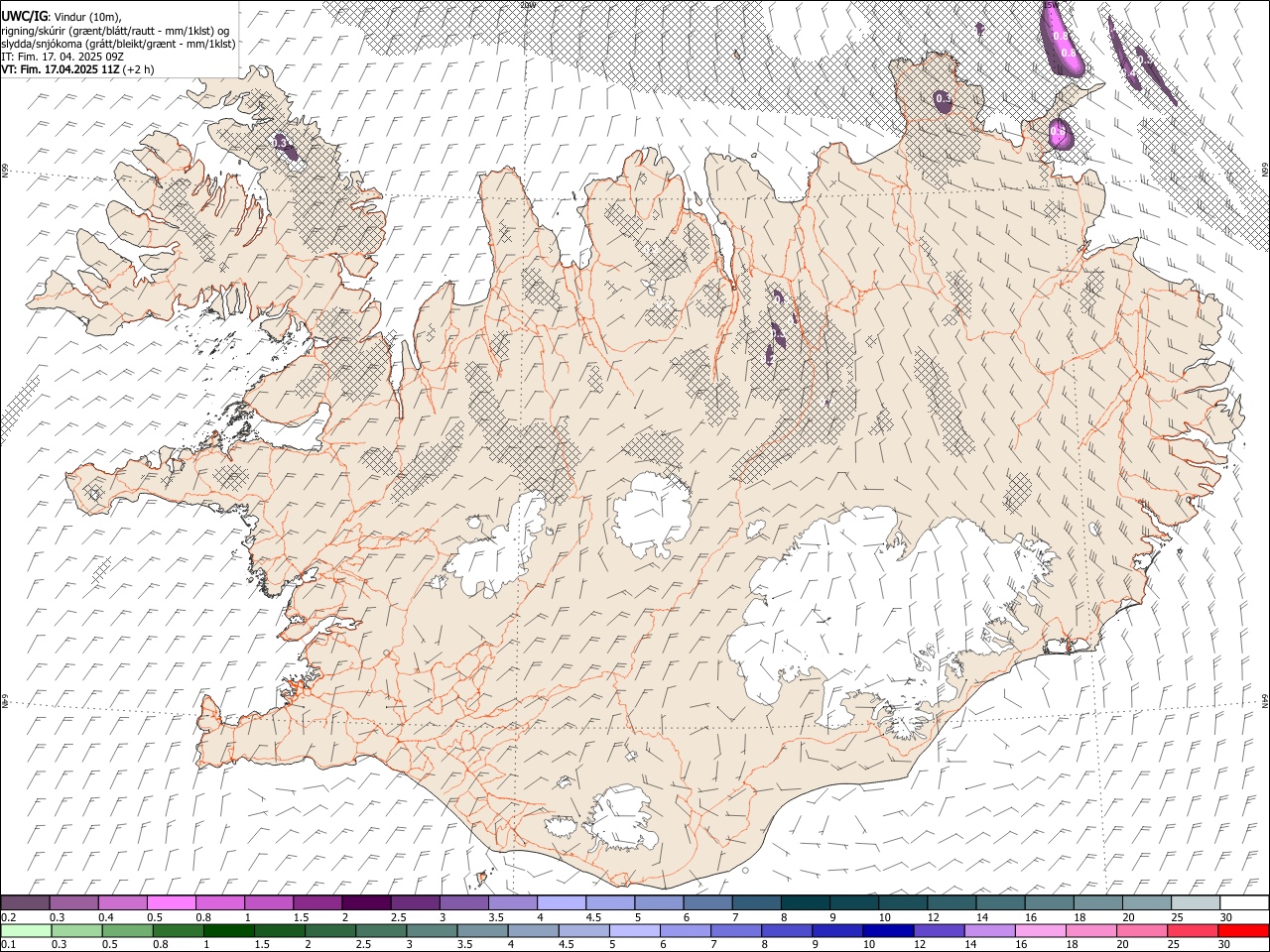This screenshot has width=1270, height=952.
Task: Click the 'VT: Fim. 17.04.2025 11Z' valid time
Action: pyautogui.click(x=61, y=69)
